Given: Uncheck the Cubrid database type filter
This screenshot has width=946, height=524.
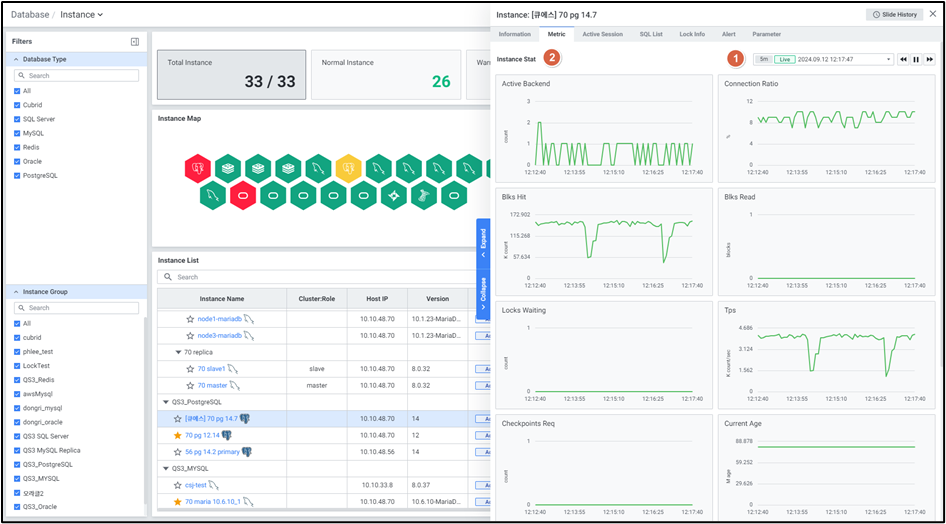Looking at the screenshot, I should pyautogui.click(x=17, y=105).
